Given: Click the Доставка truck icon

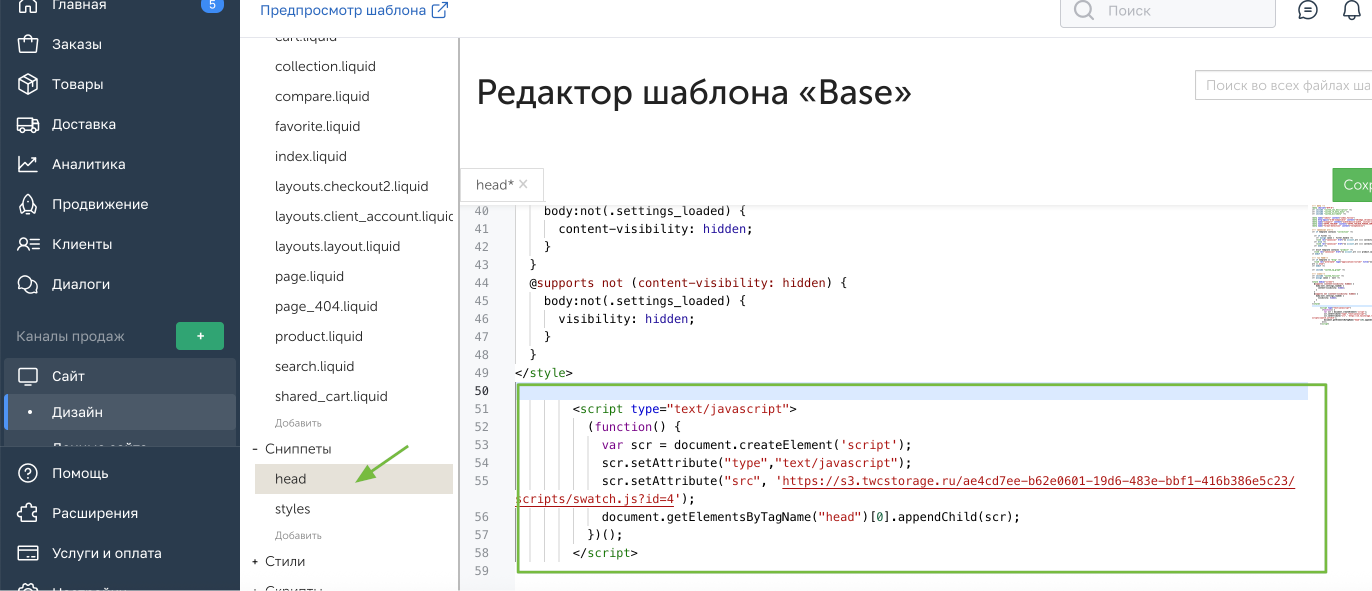Looking at the screenshot, I should tap(28, 124).
